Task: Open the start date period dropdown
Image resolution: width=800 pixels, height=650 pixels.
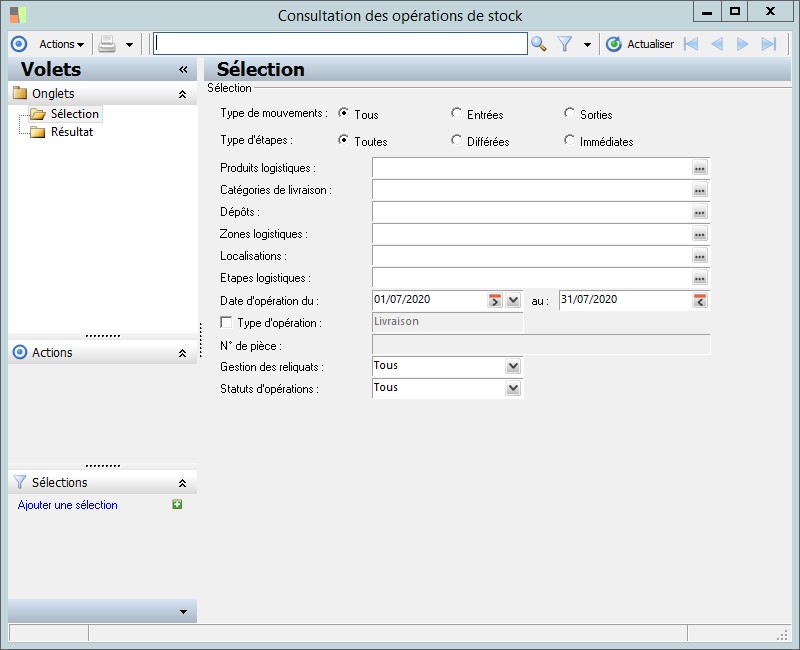Action: 513,301
